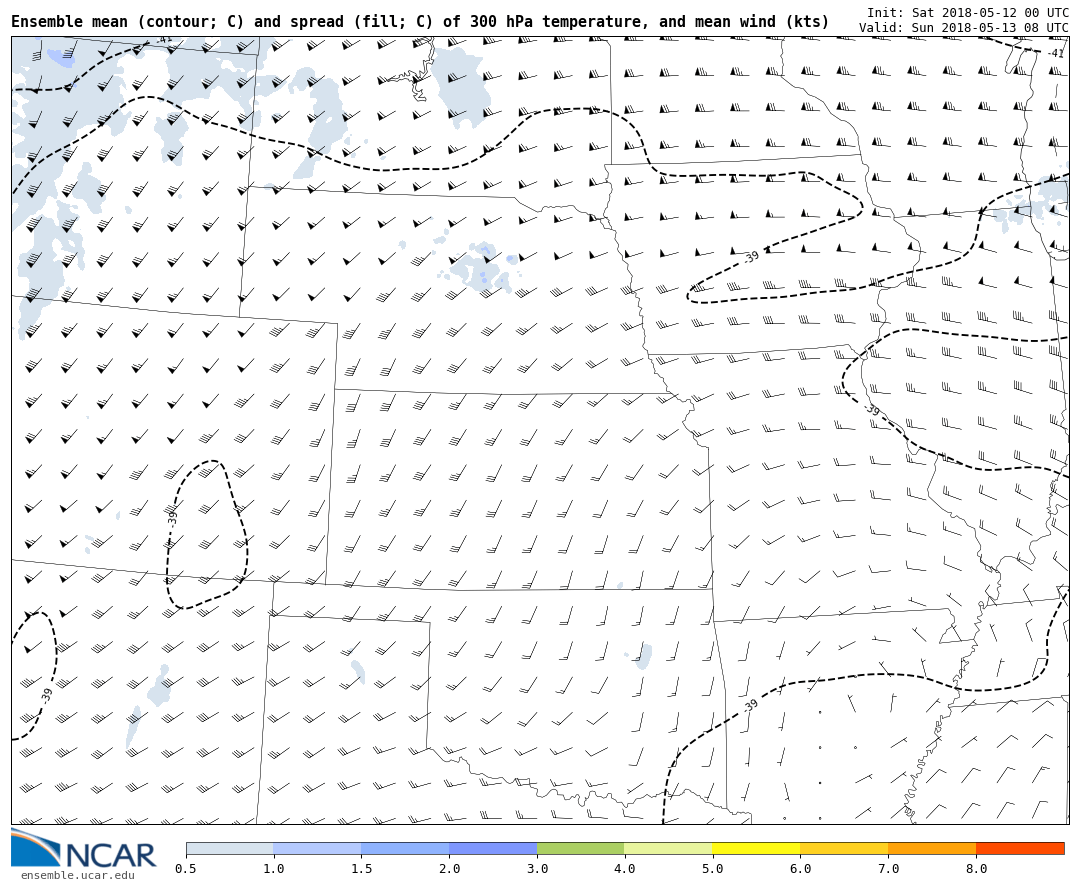Screen dimensions: 1080x887
Task: Click the 8.0 tick label under colorbar
Action: point(976,869)
